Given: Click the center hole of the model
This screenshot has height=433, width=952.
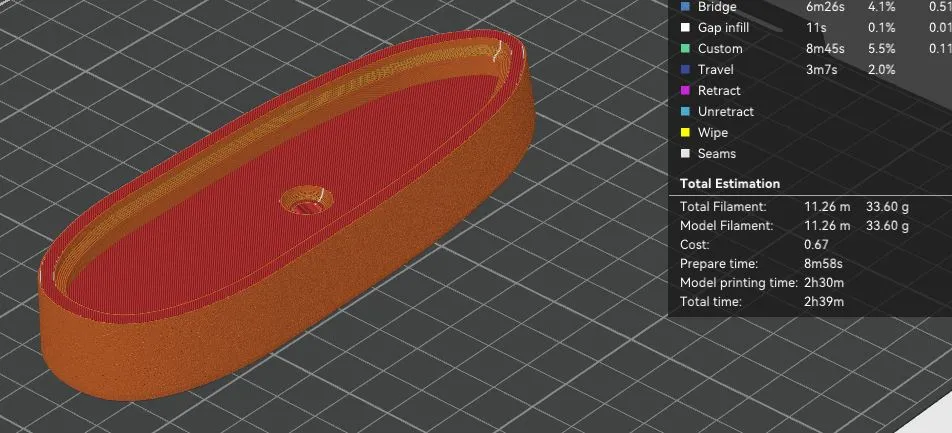Looking at the screenshot, I should pyautogui.click(x=307, y=200).
